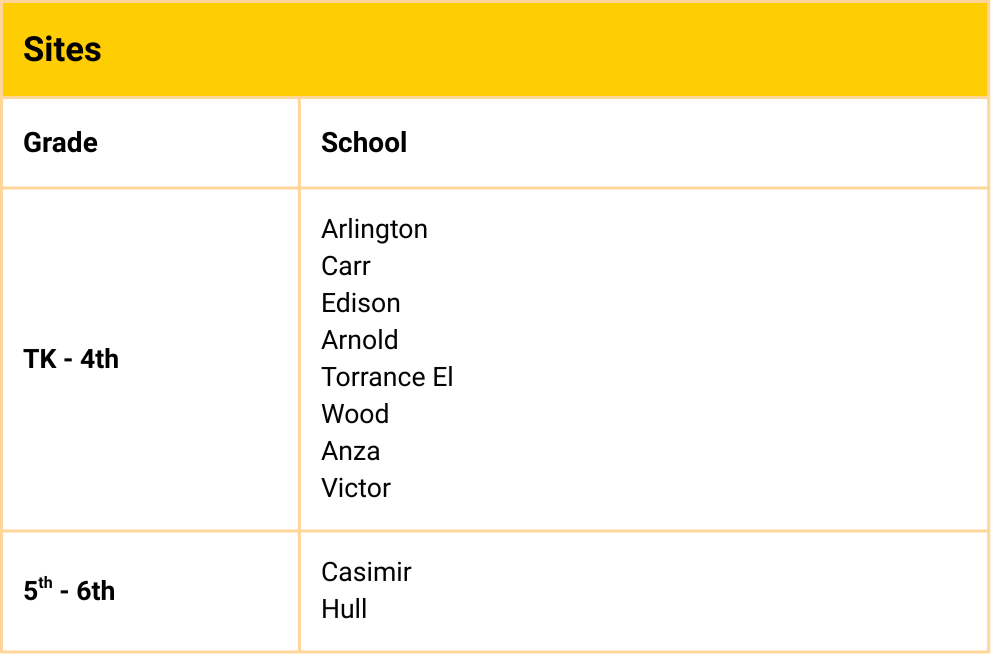Click the Edison school name

pos(360,303)
